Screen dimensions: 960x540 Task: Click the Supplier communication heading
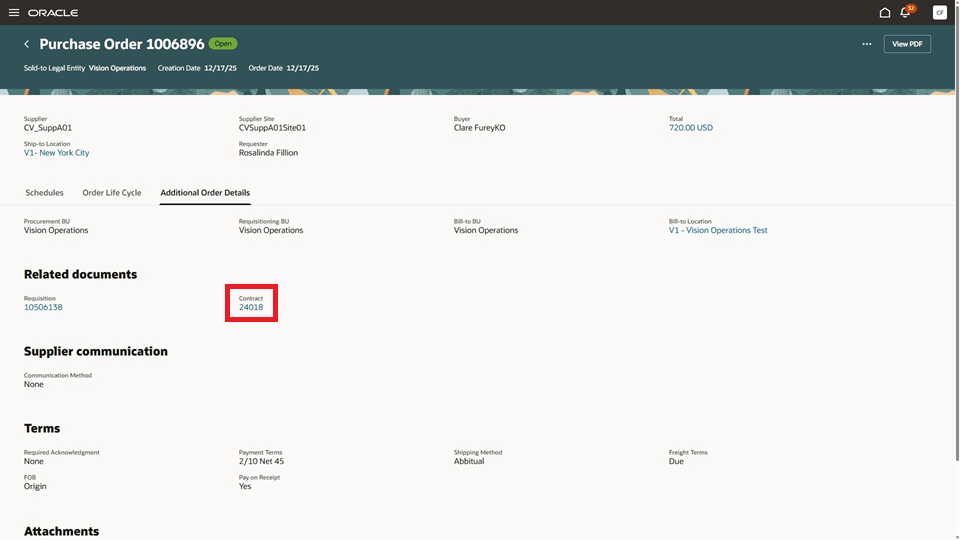tap(96, 351)
